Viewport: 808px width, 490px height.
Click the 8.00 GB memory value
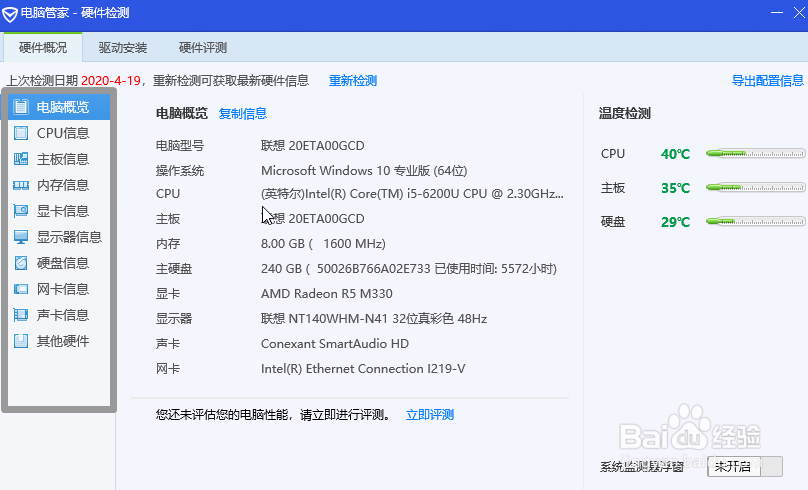point(323,244)
